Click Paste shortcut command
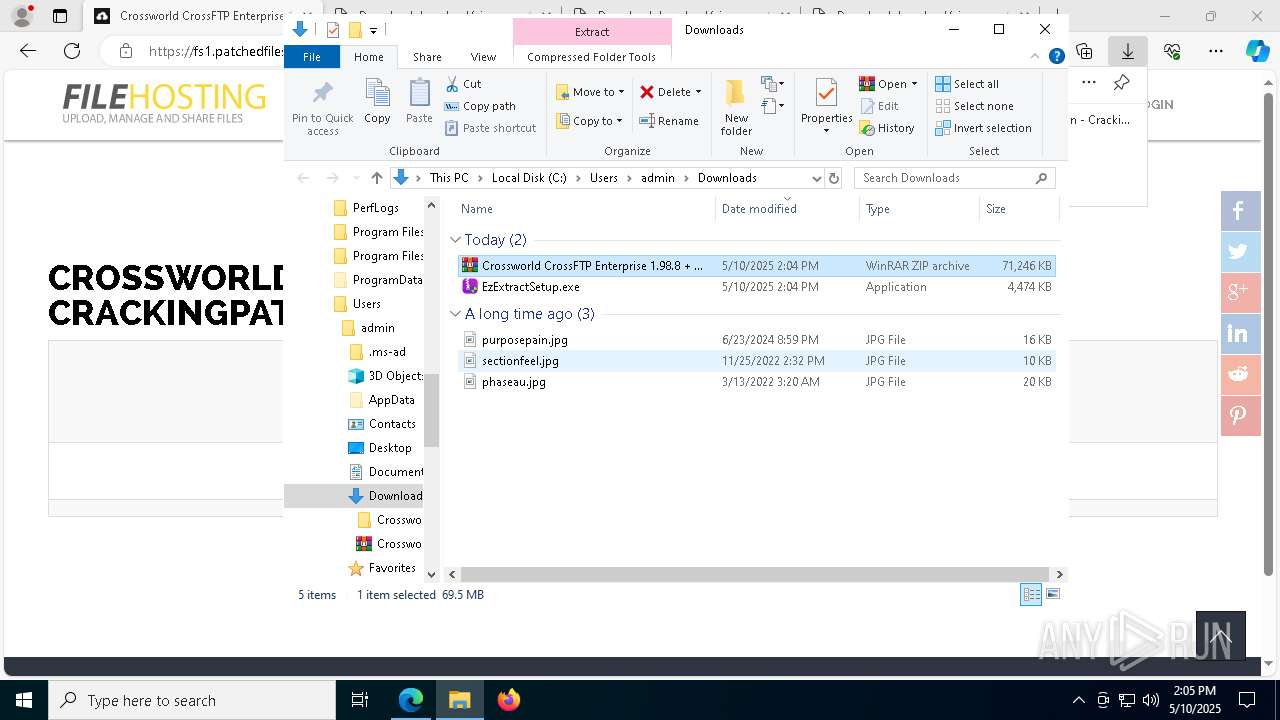Image resolution: width=1280 pixels, height=720 pixels. click(490, 128)
